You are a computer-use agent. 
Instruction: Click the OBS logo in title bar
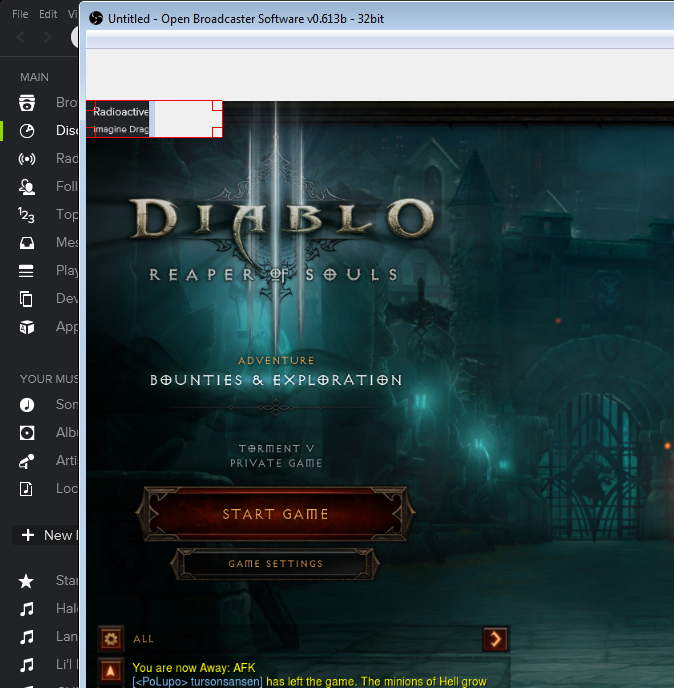(96, 18)
